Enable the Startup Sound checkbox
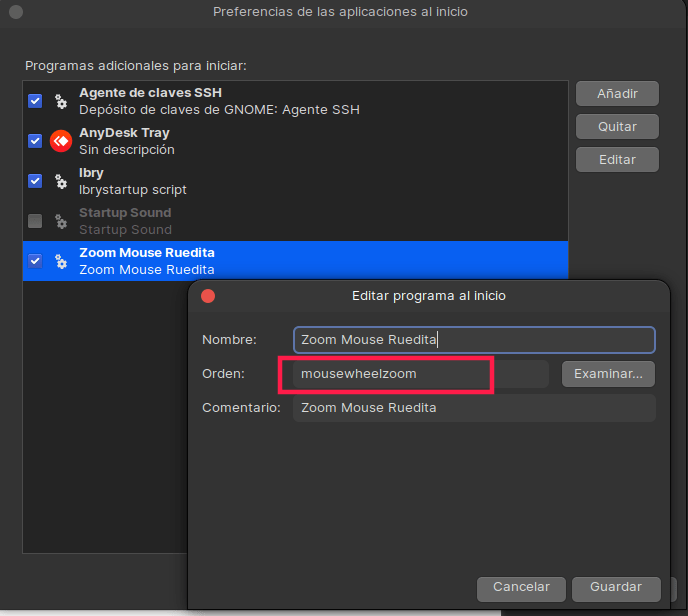 tap(35, 221)
